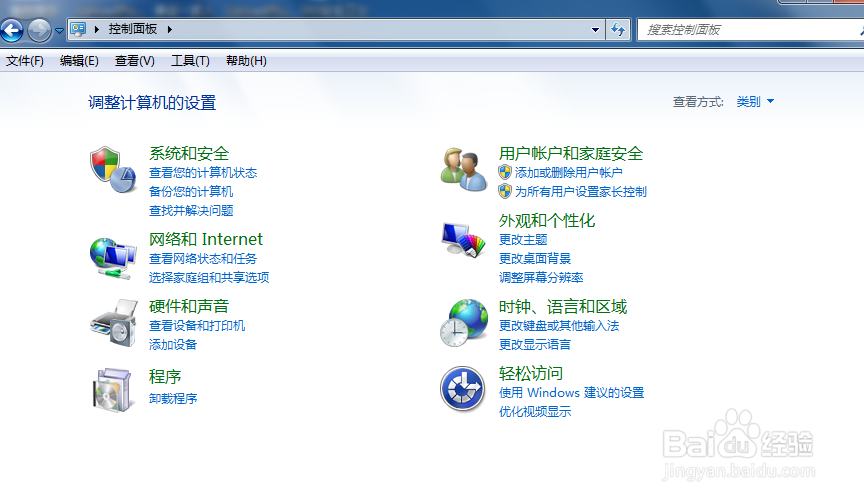Click the 用户帐户和家庭安全 people icon

pos(463,169)
